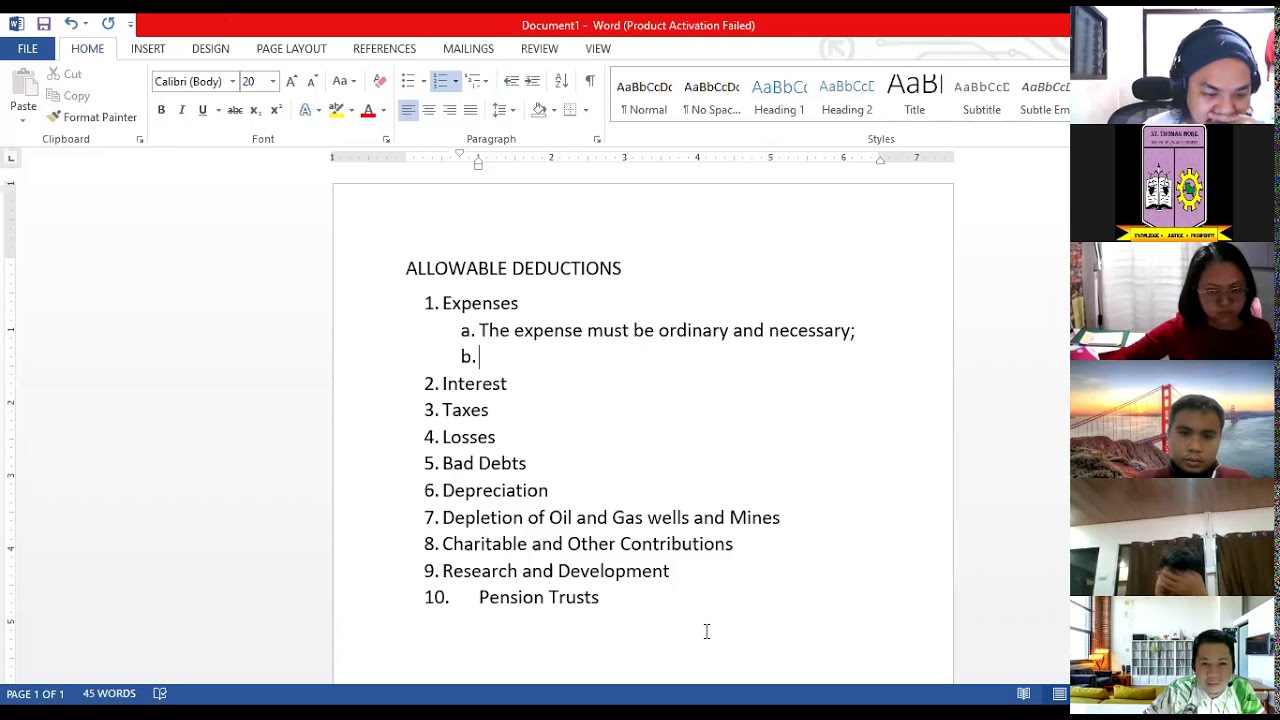1280x720 pixels.
Task: Open Paragraph settings dialog launcher
Action: point(597,140)
